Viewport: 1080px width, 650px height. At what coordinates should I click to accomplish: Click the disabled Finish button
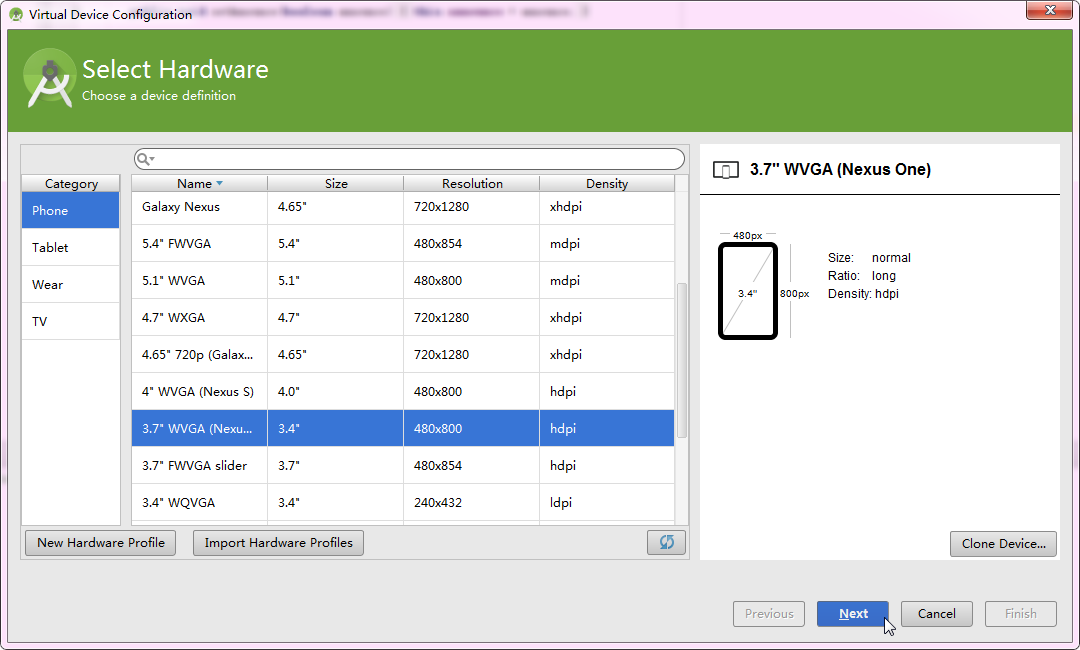coord(1020,614)
